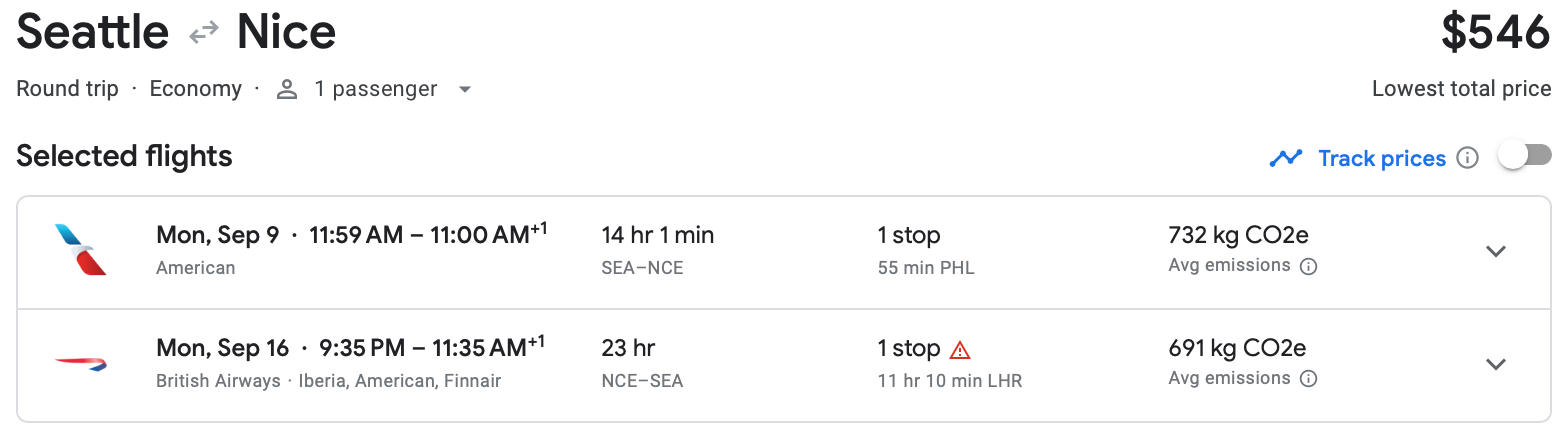Click the Selected flights heading
This screenshot has width=1566, height=434.
[x=124, y=156]
